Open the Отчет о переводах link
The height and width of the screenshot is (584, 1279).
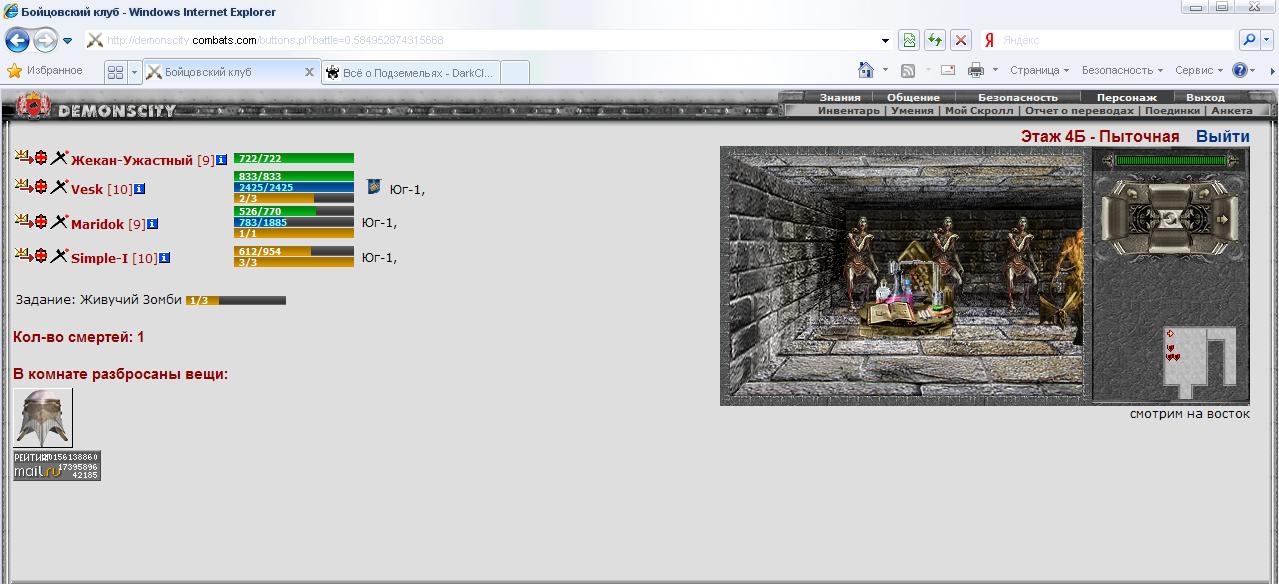[1079, 111]
